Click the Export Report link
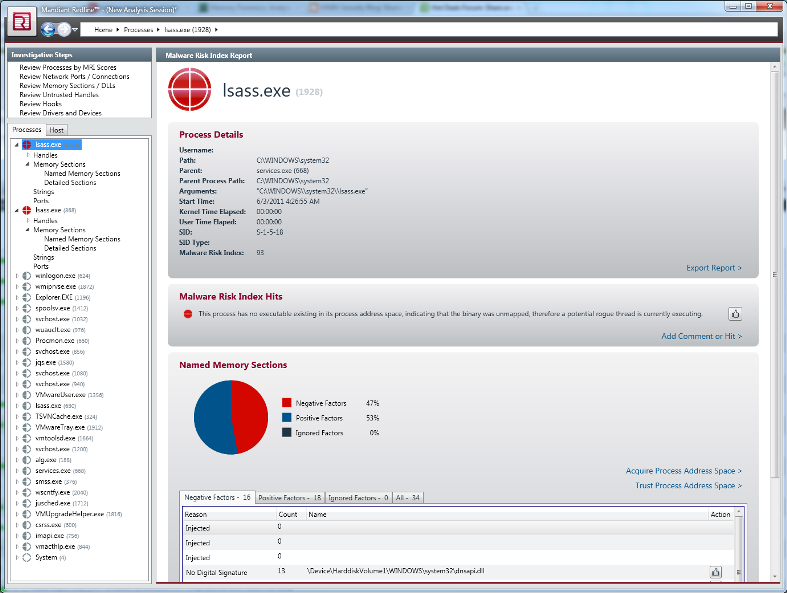787x593 pixels. tap(713, 268)
